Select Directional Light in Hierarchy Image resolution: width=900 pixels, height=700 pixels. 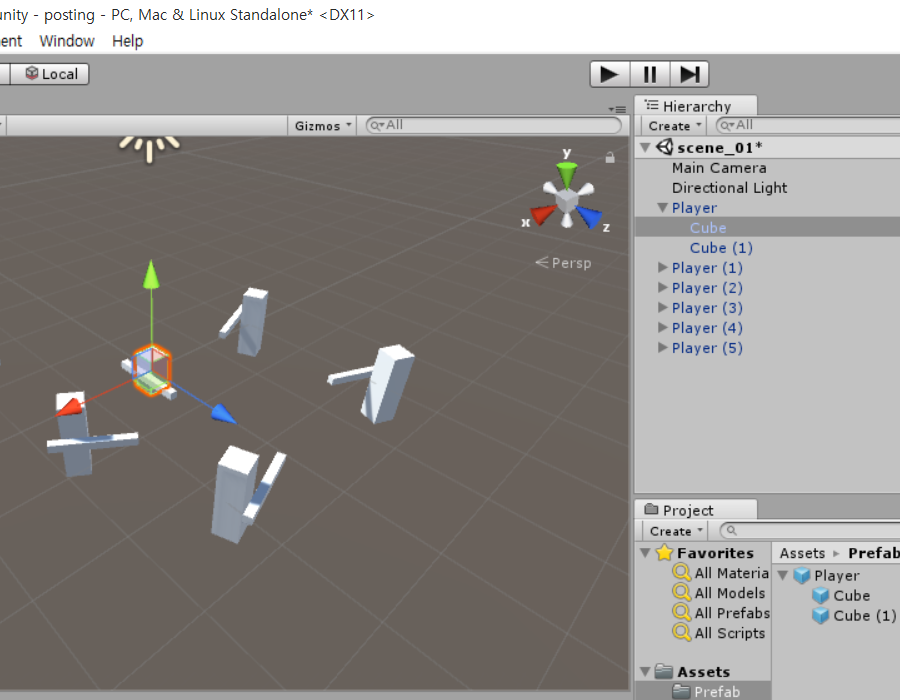[x=729, y=188]
